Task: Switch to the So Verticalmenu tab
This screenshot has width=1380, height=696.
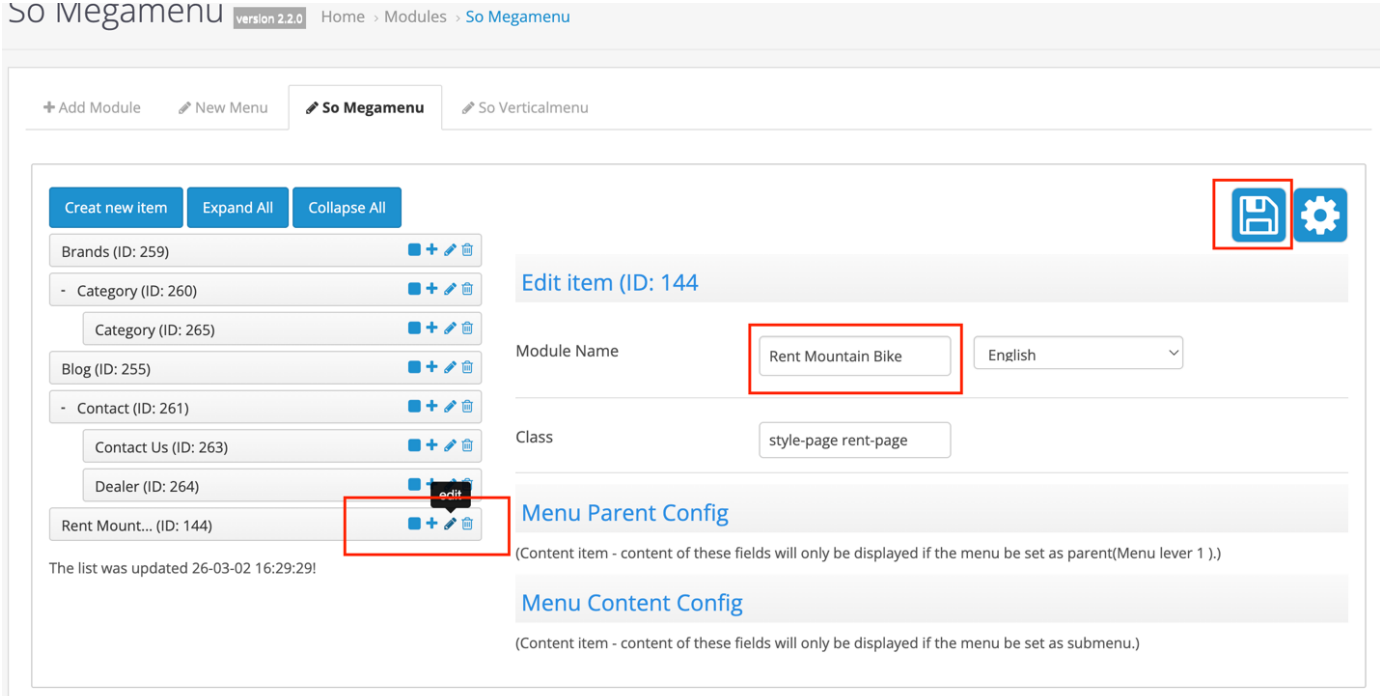Action: pos(524,108)
